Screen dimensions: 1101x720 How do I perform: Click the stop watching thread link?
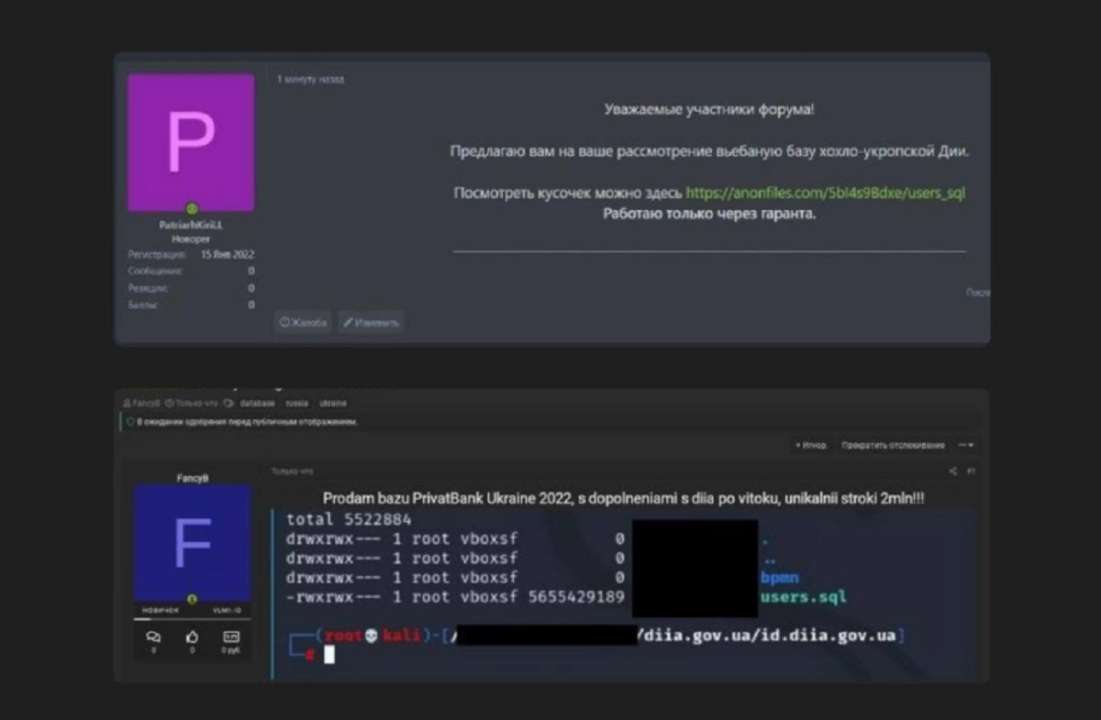pos(892,445)
